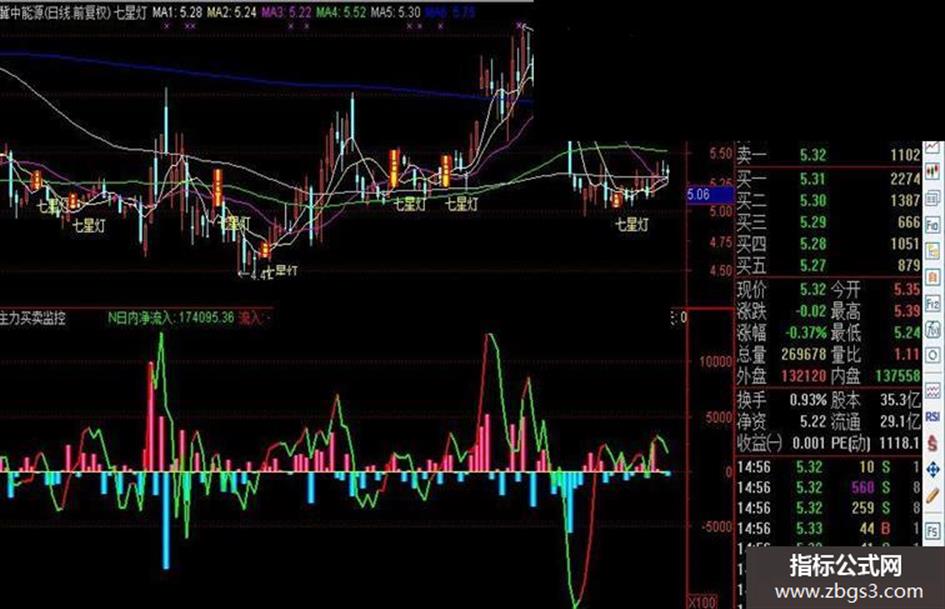Open the orange document sidebar icon

click(932, 278)
